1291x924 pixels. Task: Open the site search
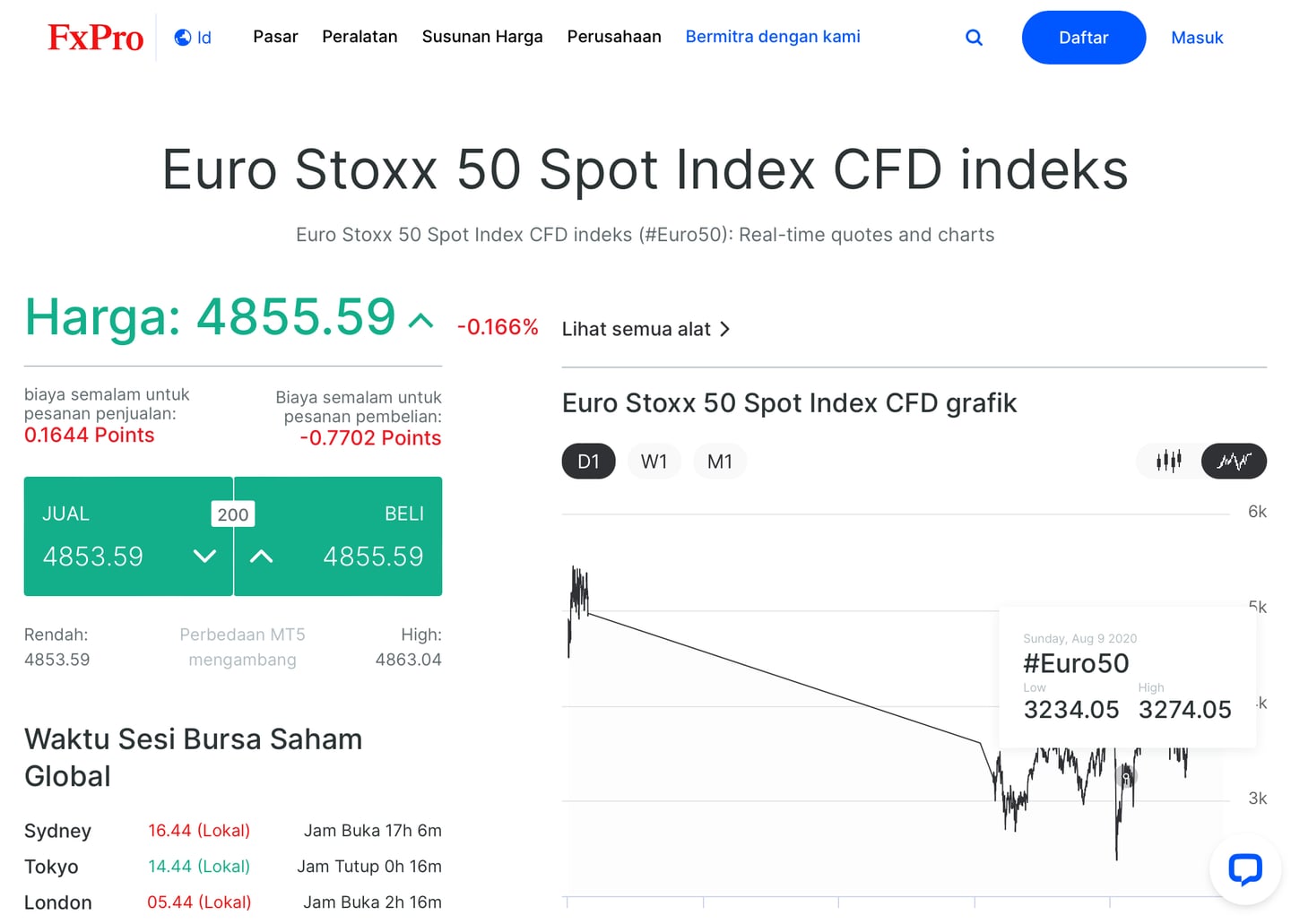974,37
